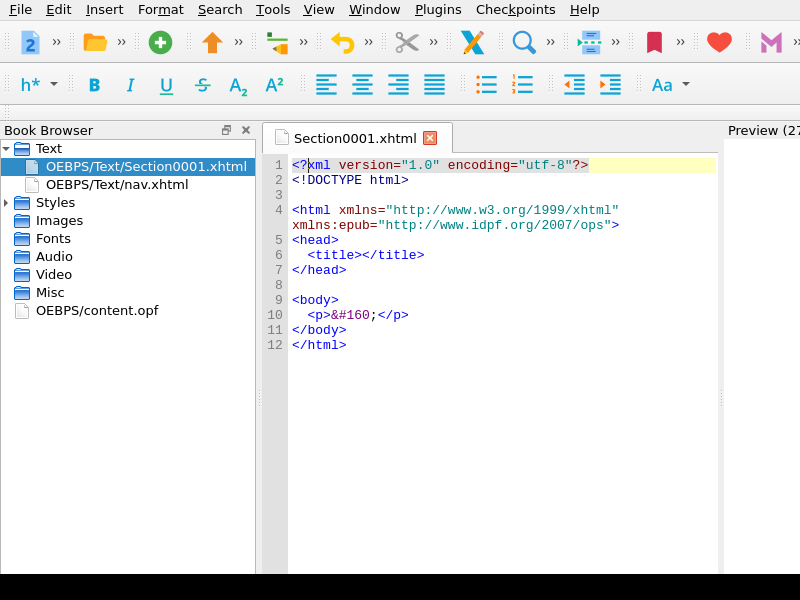This screenshot has width=800, height=600.
Task: Undo the last edit
Action: (x=342, y=43)
